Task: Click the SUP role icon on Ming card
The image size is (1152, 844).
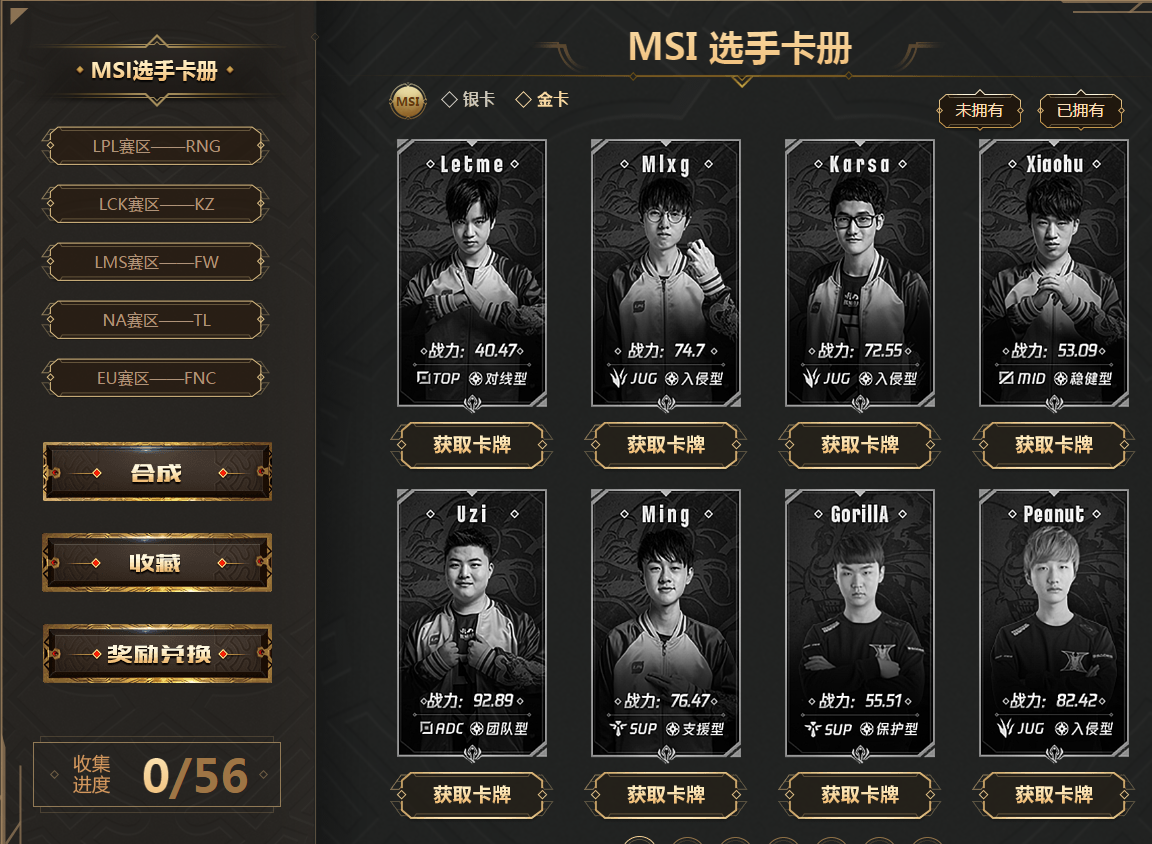Action: point(618,728)
